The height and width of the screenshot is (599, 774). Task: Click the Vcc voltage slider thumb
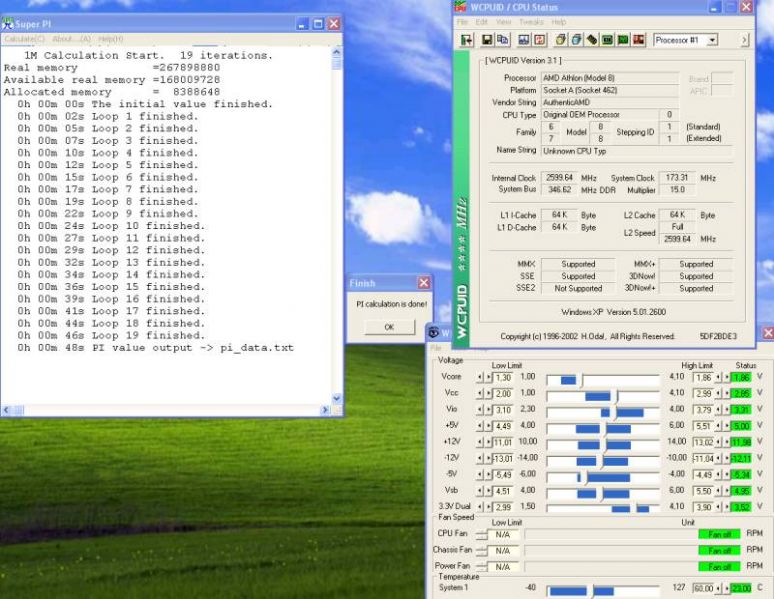617,396
